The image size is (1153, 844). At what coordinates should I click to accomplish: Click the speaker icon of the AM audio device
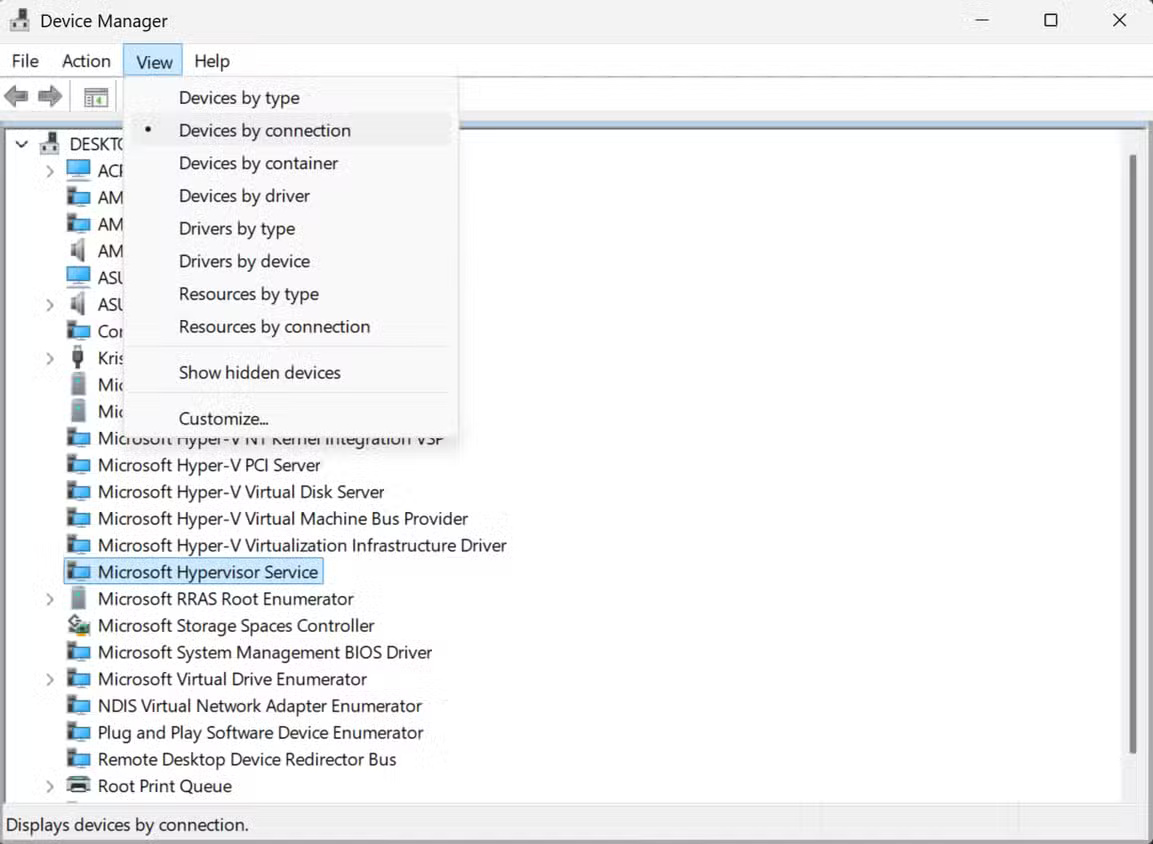point(79,250)
